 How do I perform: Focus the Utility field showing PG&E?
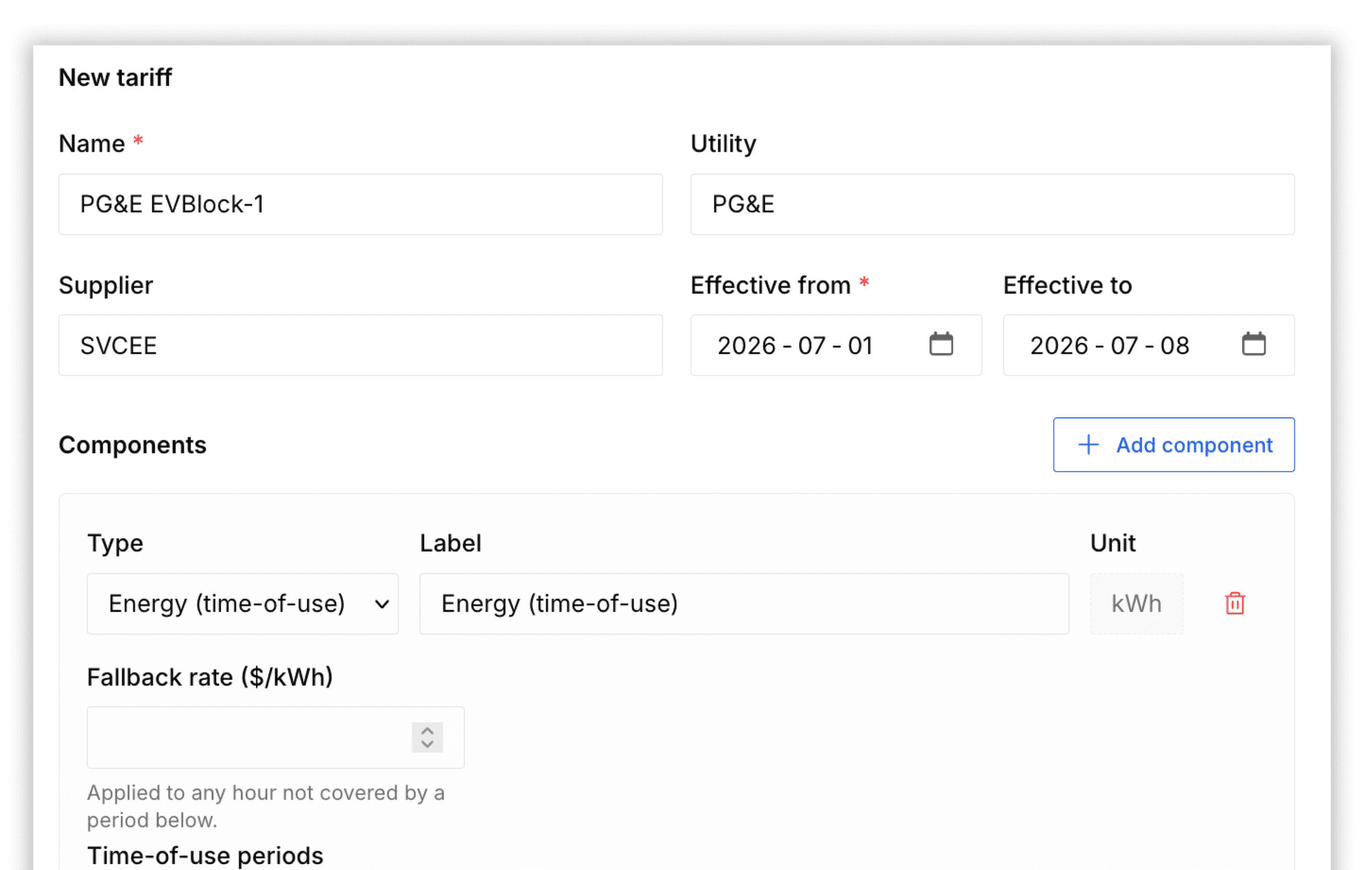(992, 204)
